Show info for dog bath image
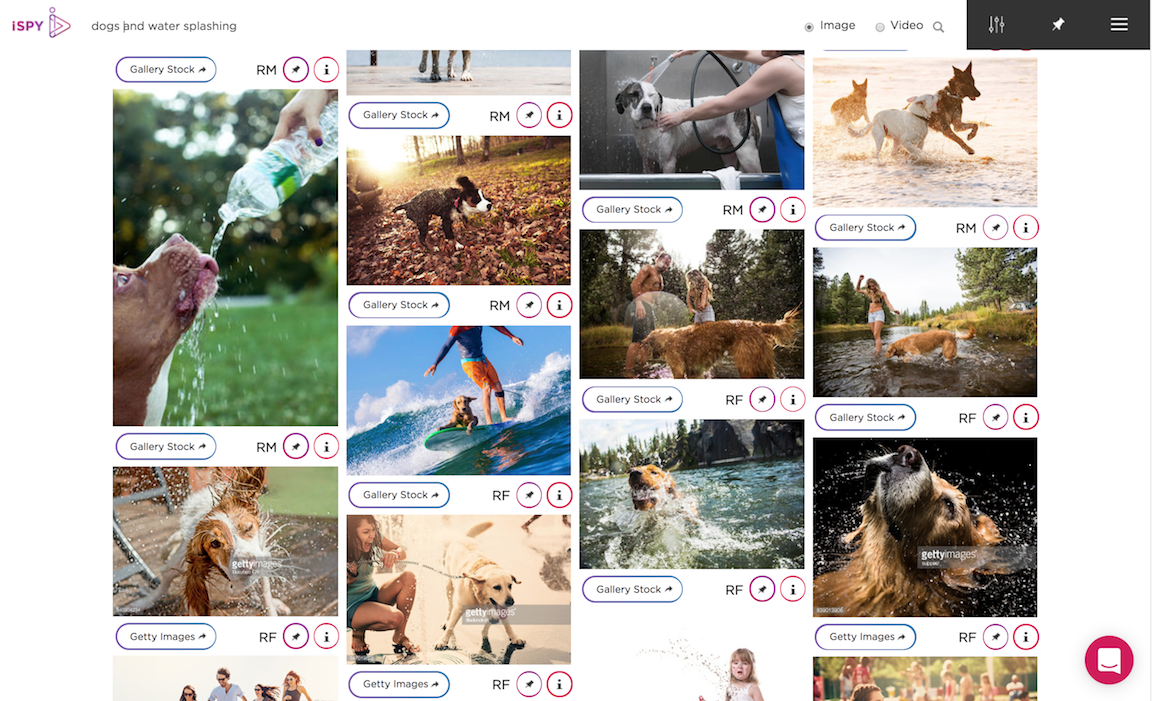The width and height of the screenshot is (1152, 701). coord(792,209)
